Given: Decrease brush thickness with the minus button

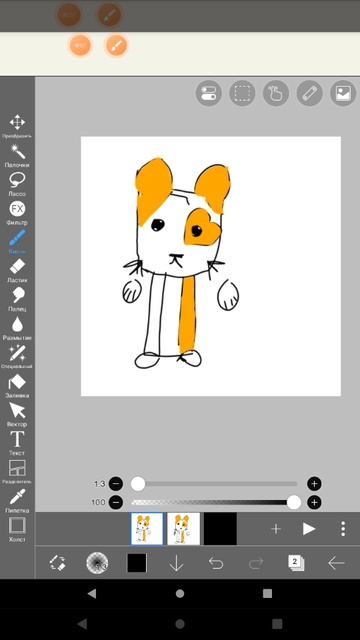Looking at the screenshot, I should 116,484.
